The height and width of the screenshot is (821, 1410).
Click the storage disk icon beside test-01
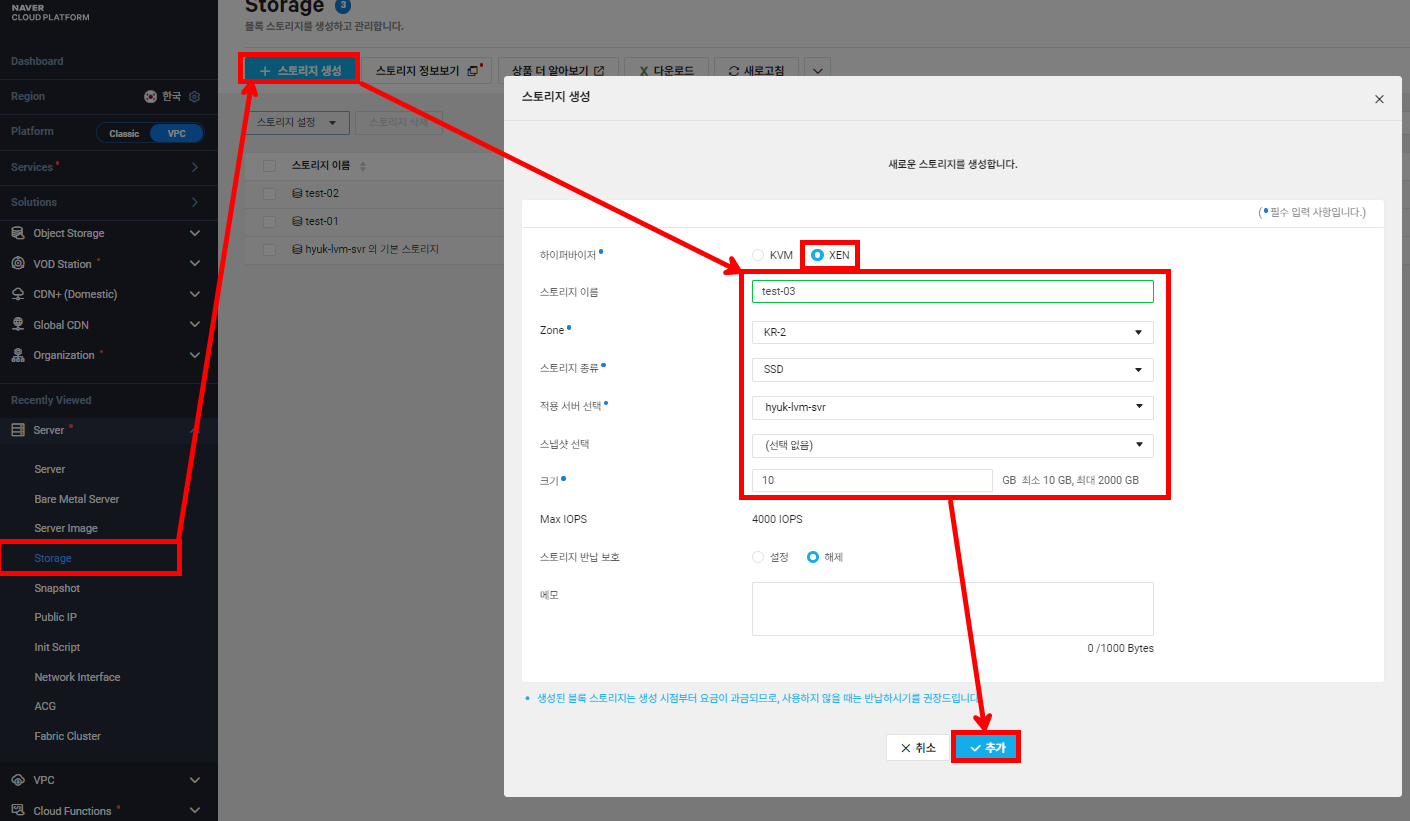pyautogui.click(x=297, y=221)
